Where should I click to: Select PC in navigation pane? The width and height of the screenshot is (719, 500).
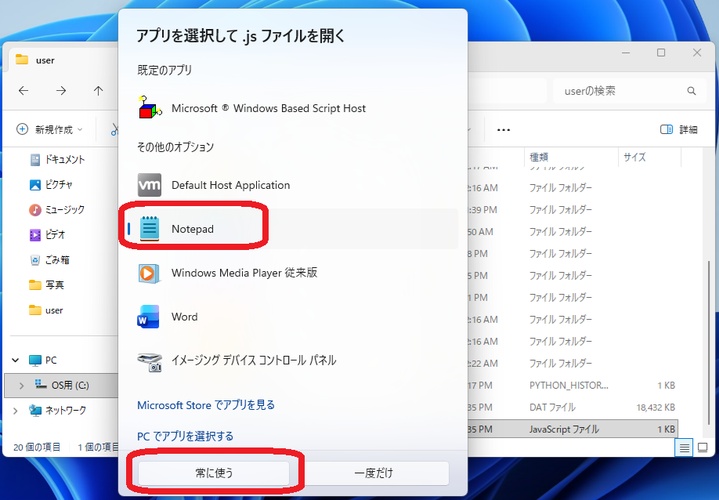pyautogui.click(x=43, y=360)
